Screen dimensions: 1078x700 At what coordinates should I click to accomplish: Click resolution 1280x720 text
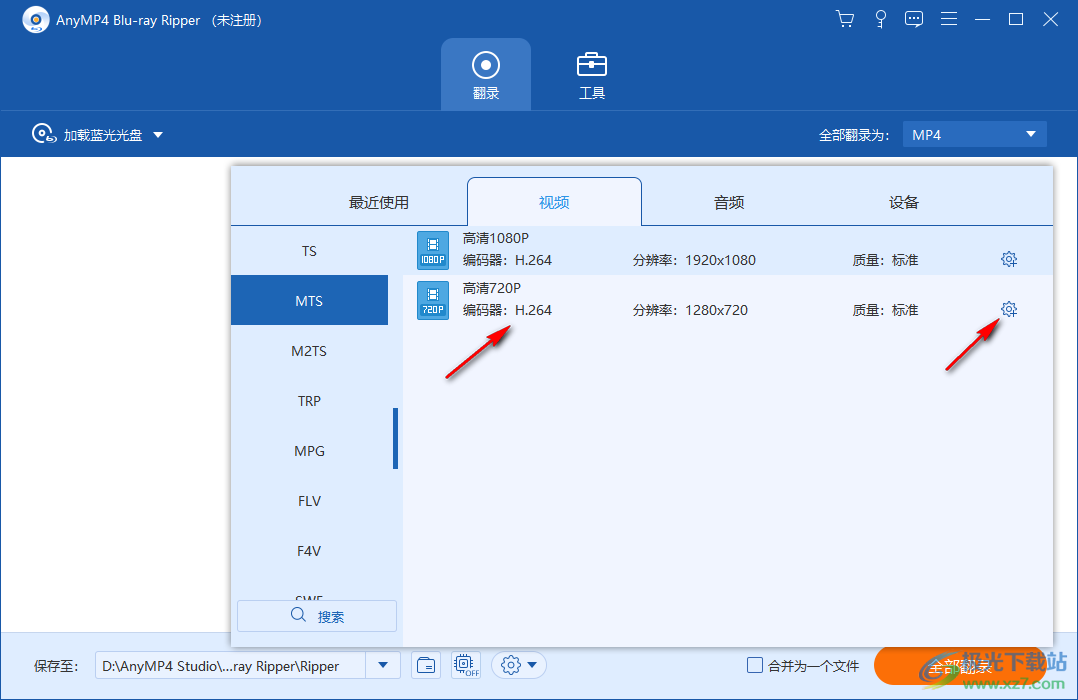[716, 310]
